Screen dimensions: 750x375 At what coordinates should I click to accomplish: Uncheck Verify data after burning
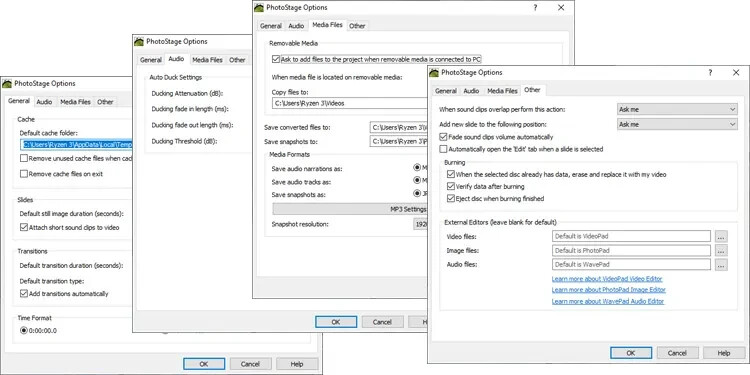tap(451, 187)
